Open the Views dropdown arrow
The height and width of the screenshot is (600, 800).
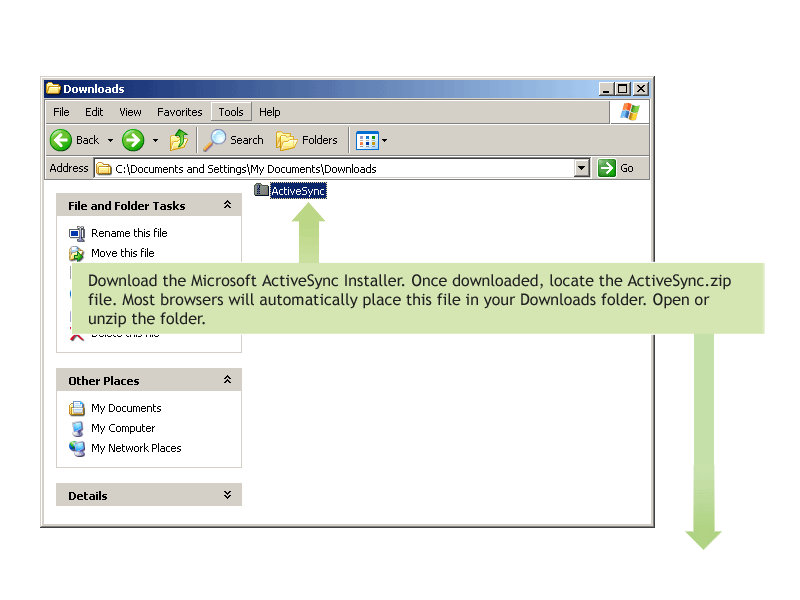[385, 140]
